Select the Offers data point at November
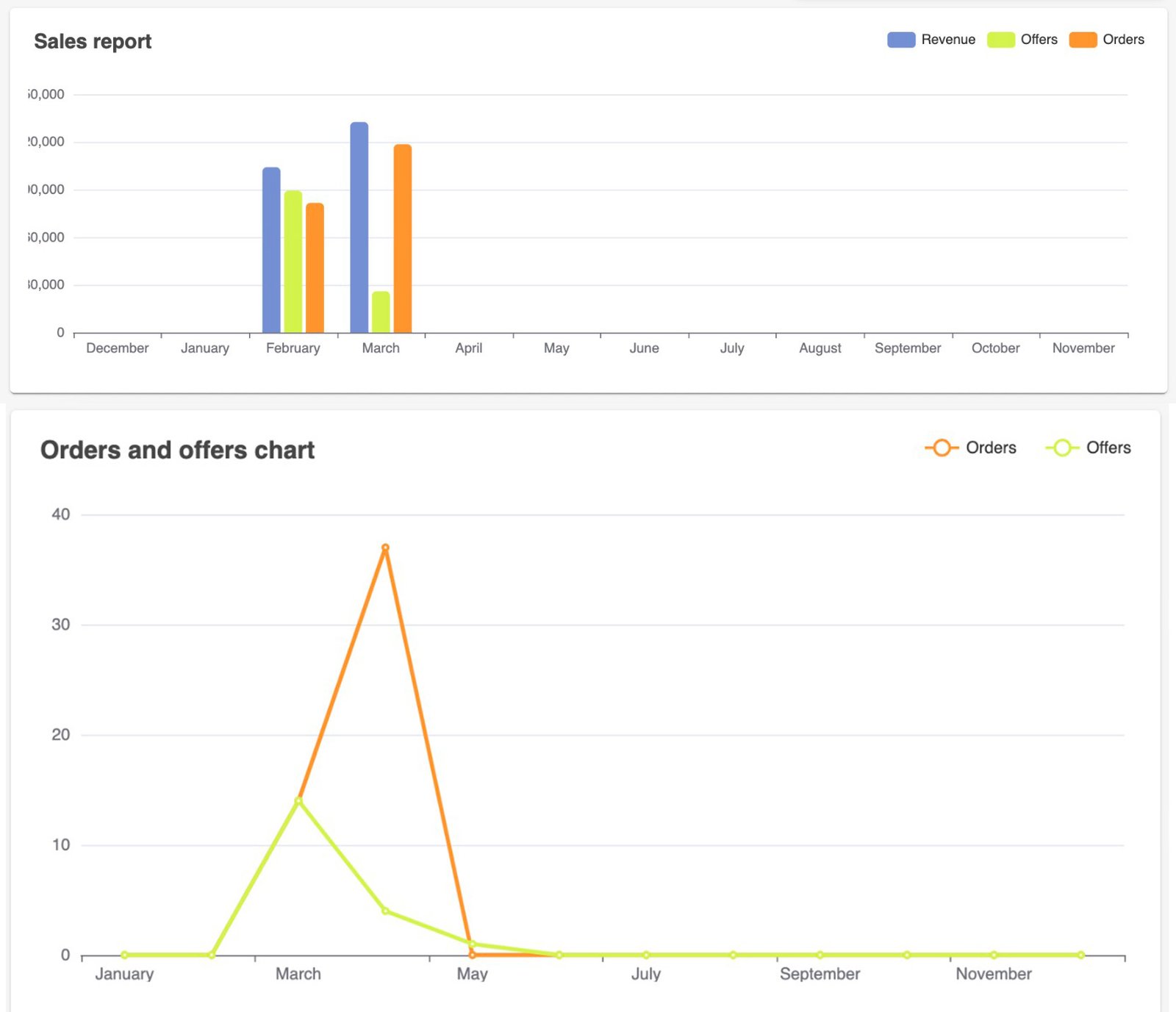This screenshot has width=1176, height=1012. (x=994, y=955)
